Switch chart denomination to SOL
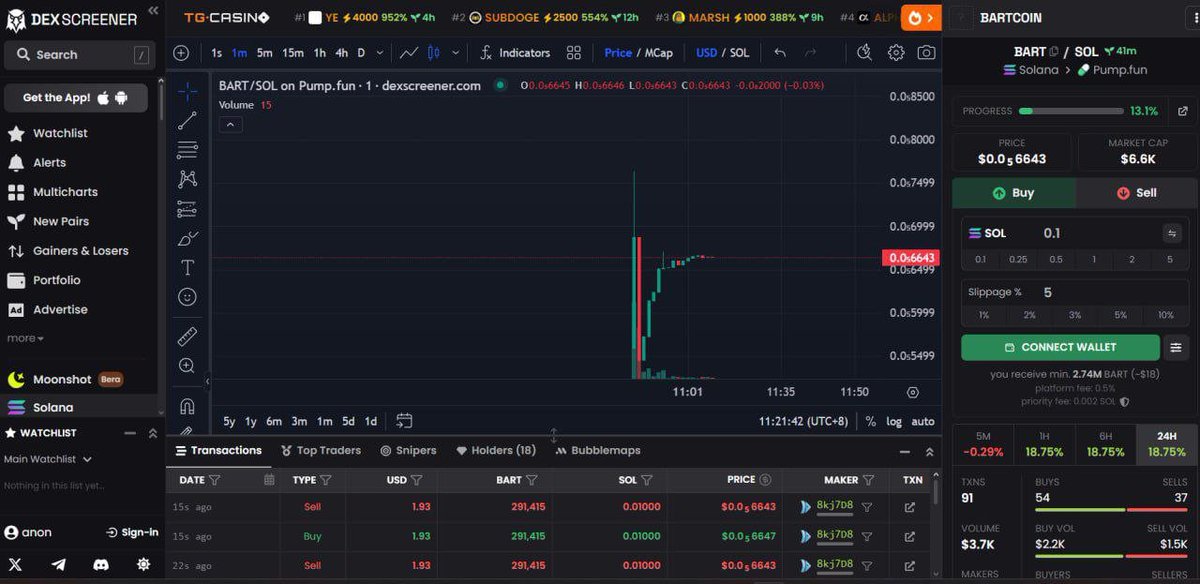The image size is (1200, 584). coord(739,52)
